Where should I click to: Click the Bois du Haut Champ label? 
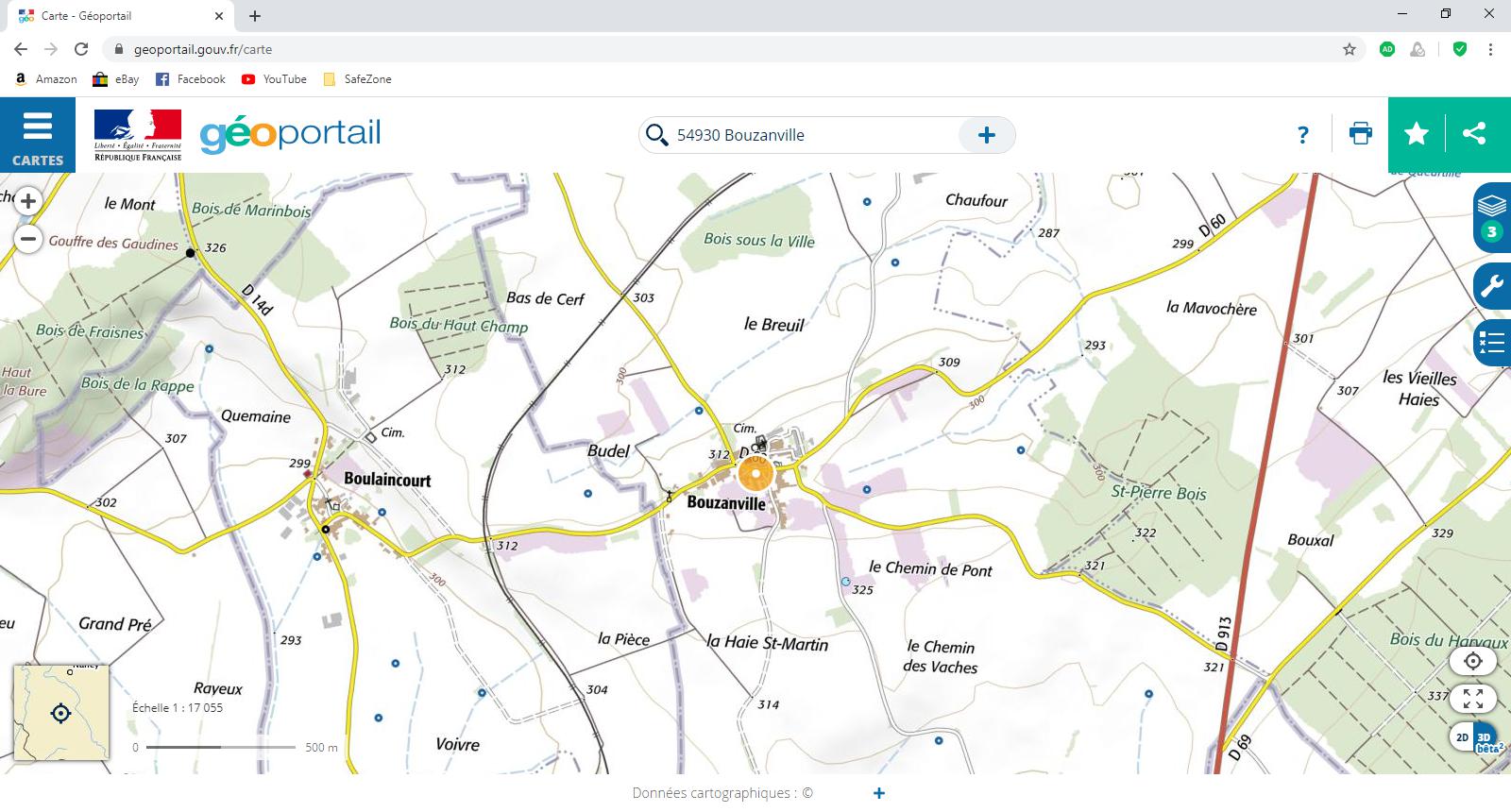459,325
